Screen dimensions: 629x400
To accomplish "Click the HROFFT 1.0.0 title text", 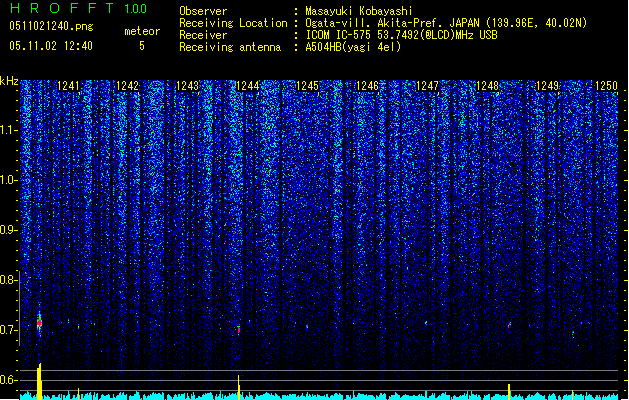I will [x=79, y=8].
